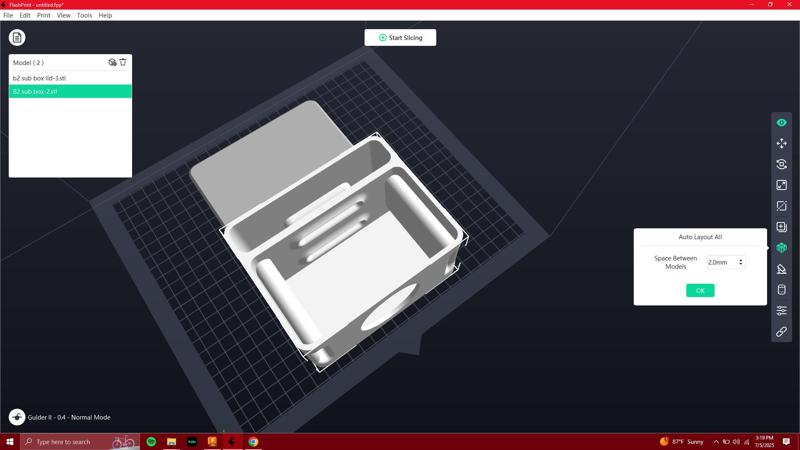Select the Duplicate model tool
The image size is (800, 450).
click(x=781, y=227)
